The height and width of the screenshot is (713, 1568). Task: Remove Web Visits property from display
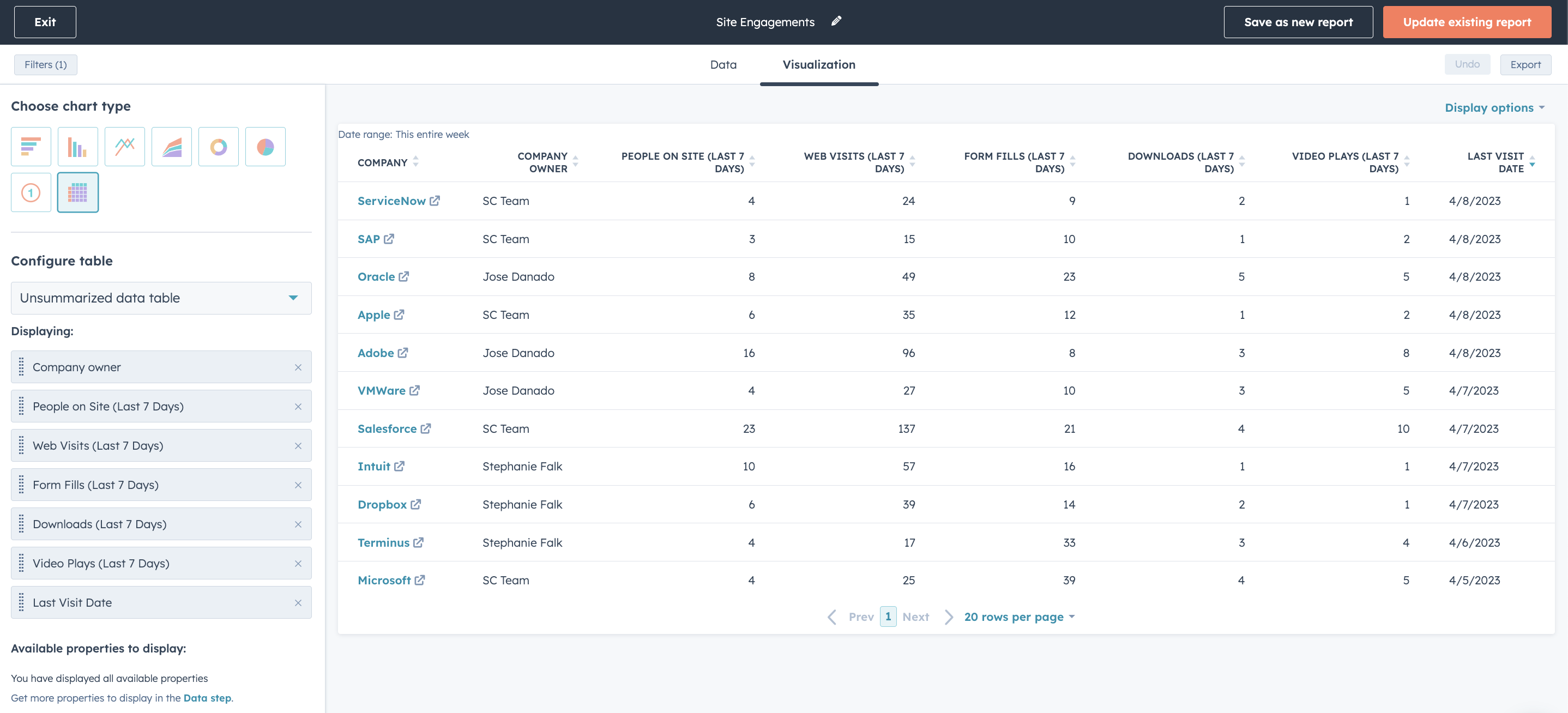click(x=298, y=446)
